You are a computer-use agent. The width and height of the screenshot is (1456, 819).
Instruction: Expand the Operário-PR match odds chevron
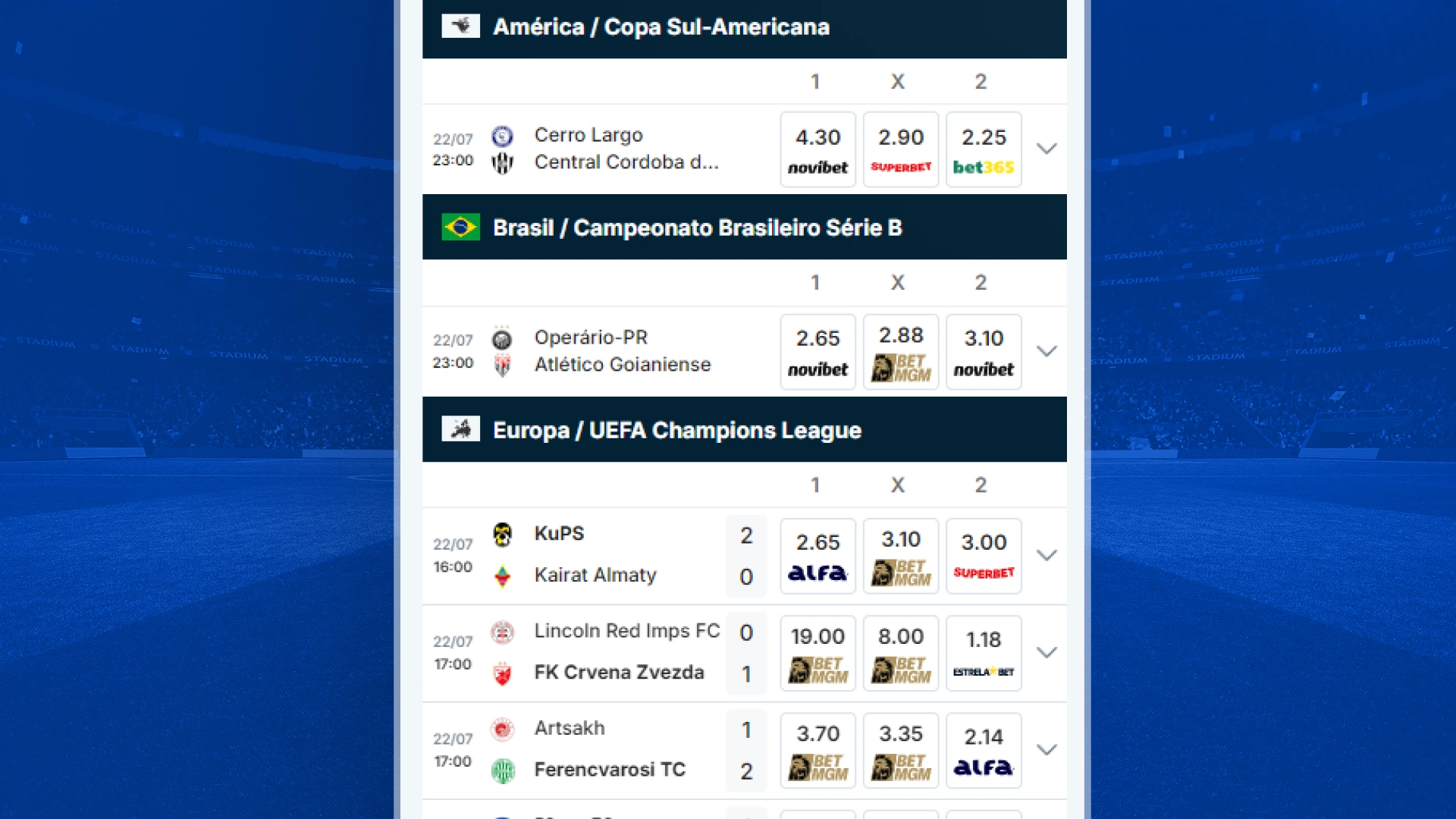1046,351
